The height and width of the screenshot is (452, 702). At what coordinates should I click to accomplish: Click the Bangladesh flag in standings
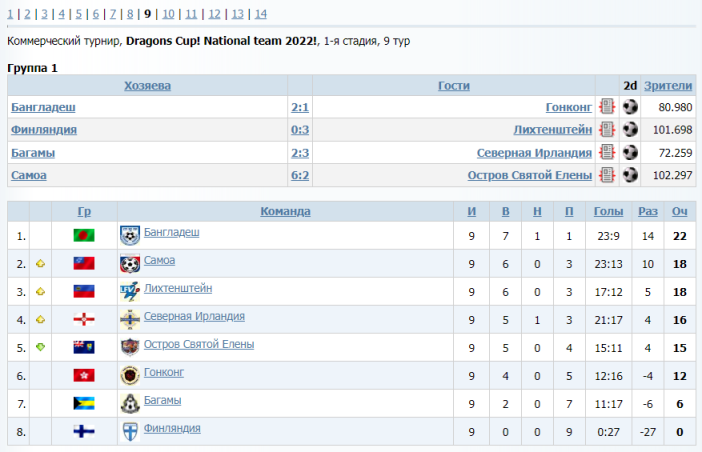(84, 236)
